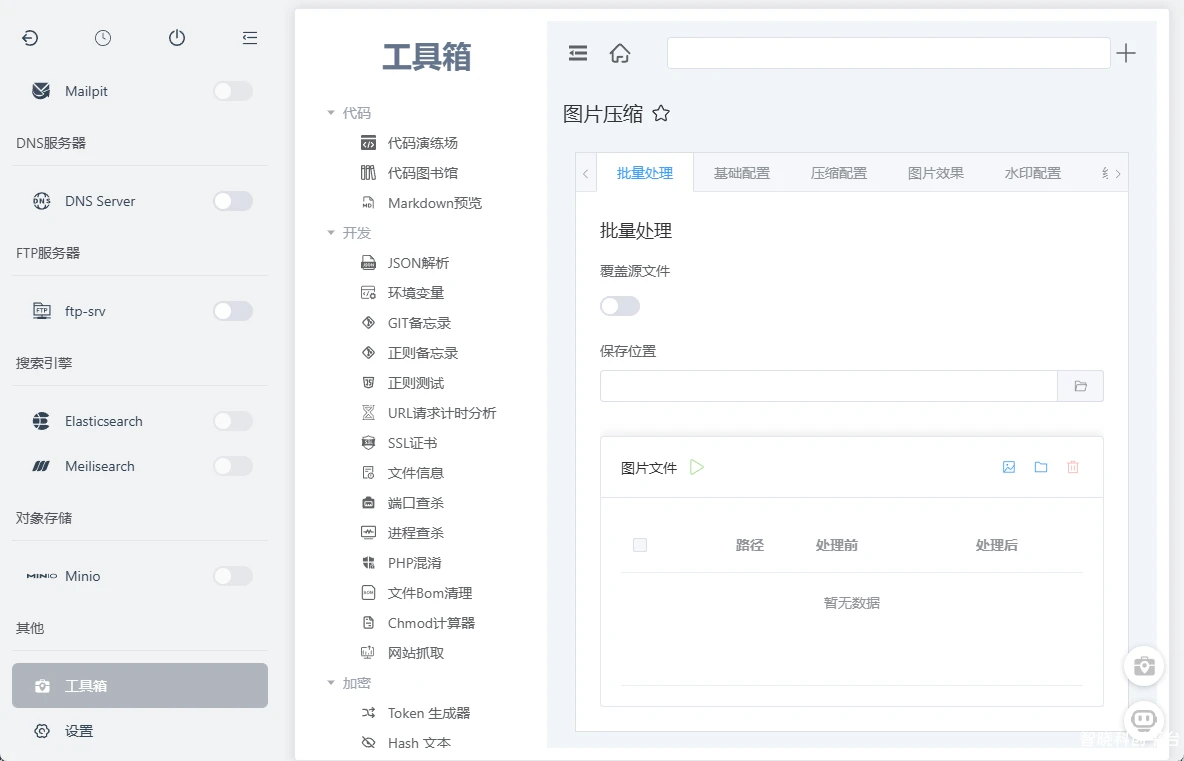Go to toolbox home icon
The height and width of the screenshot is (761, 1184).
click(620, 54)
